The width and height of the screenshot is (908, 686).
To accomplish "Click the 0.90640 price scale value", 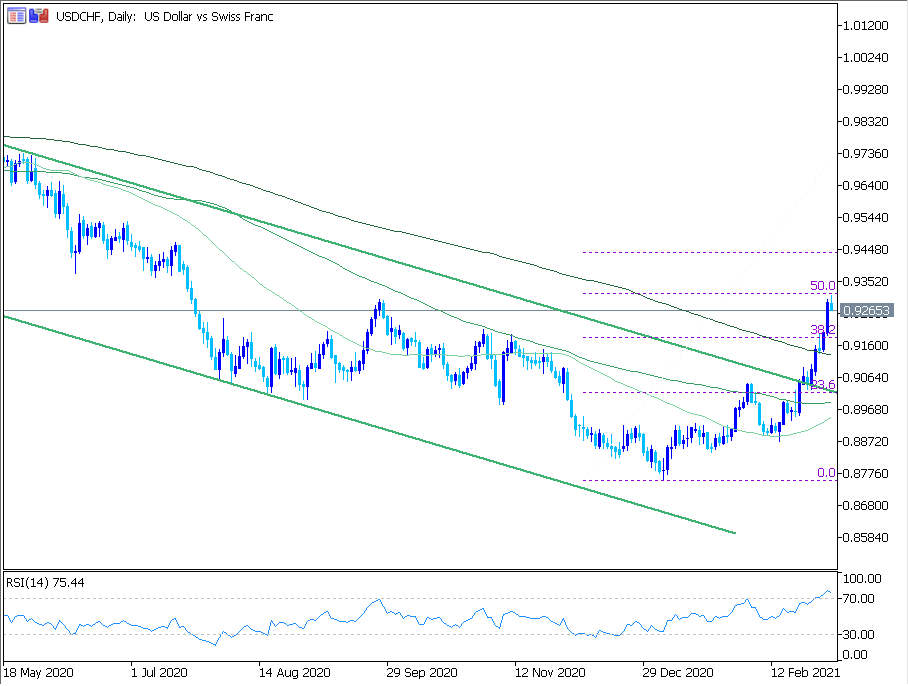I will click(x=866, y=377).
